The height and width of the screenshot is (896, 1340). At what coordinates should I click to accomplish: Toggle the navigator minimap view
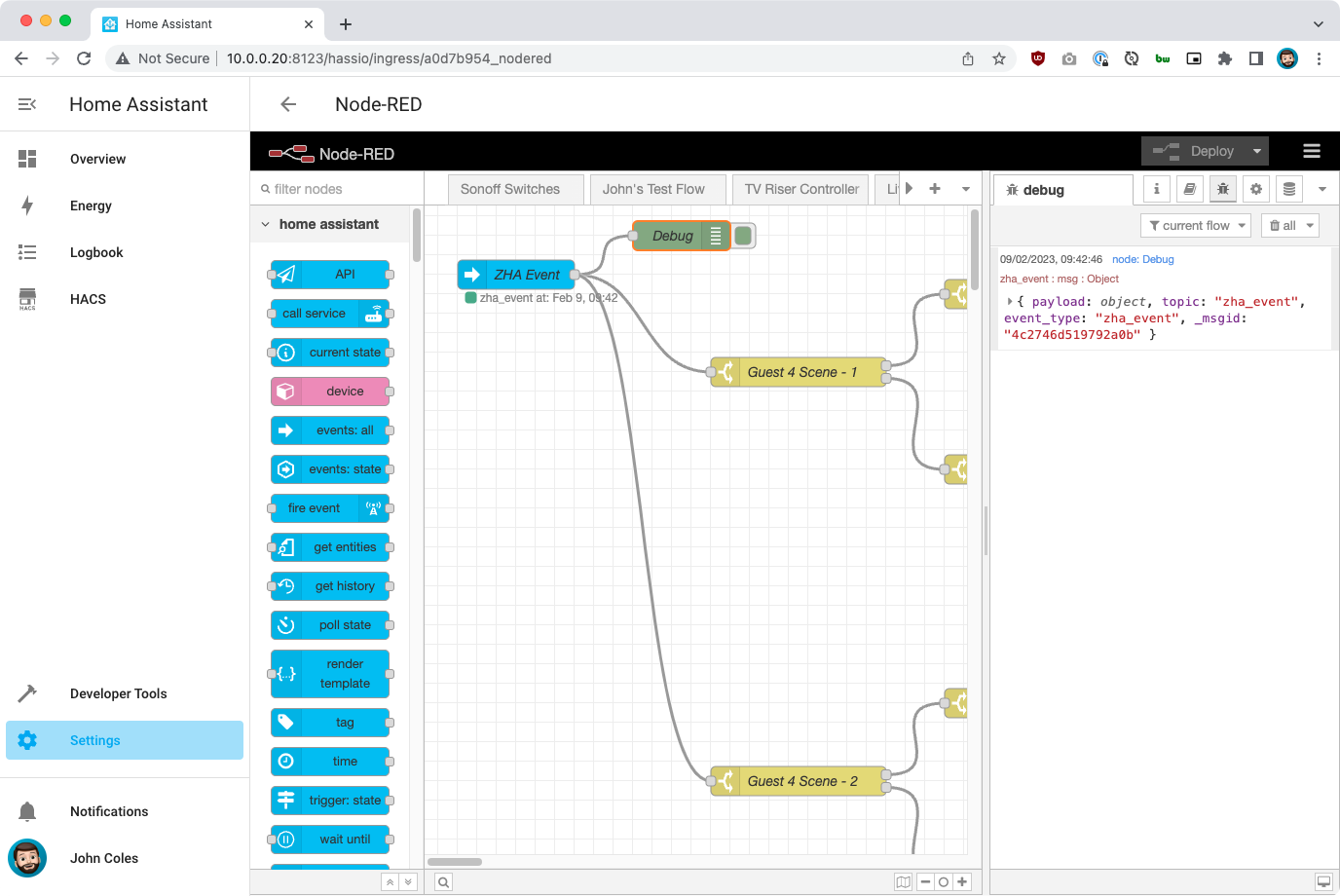[903, 881]
